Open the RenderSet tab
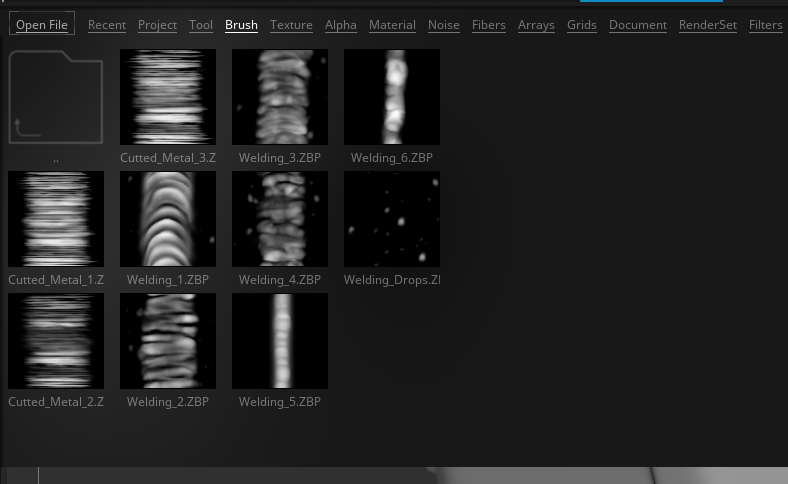Image resolution: width=788 pixels, height=484 pixels. pos(708,25)
